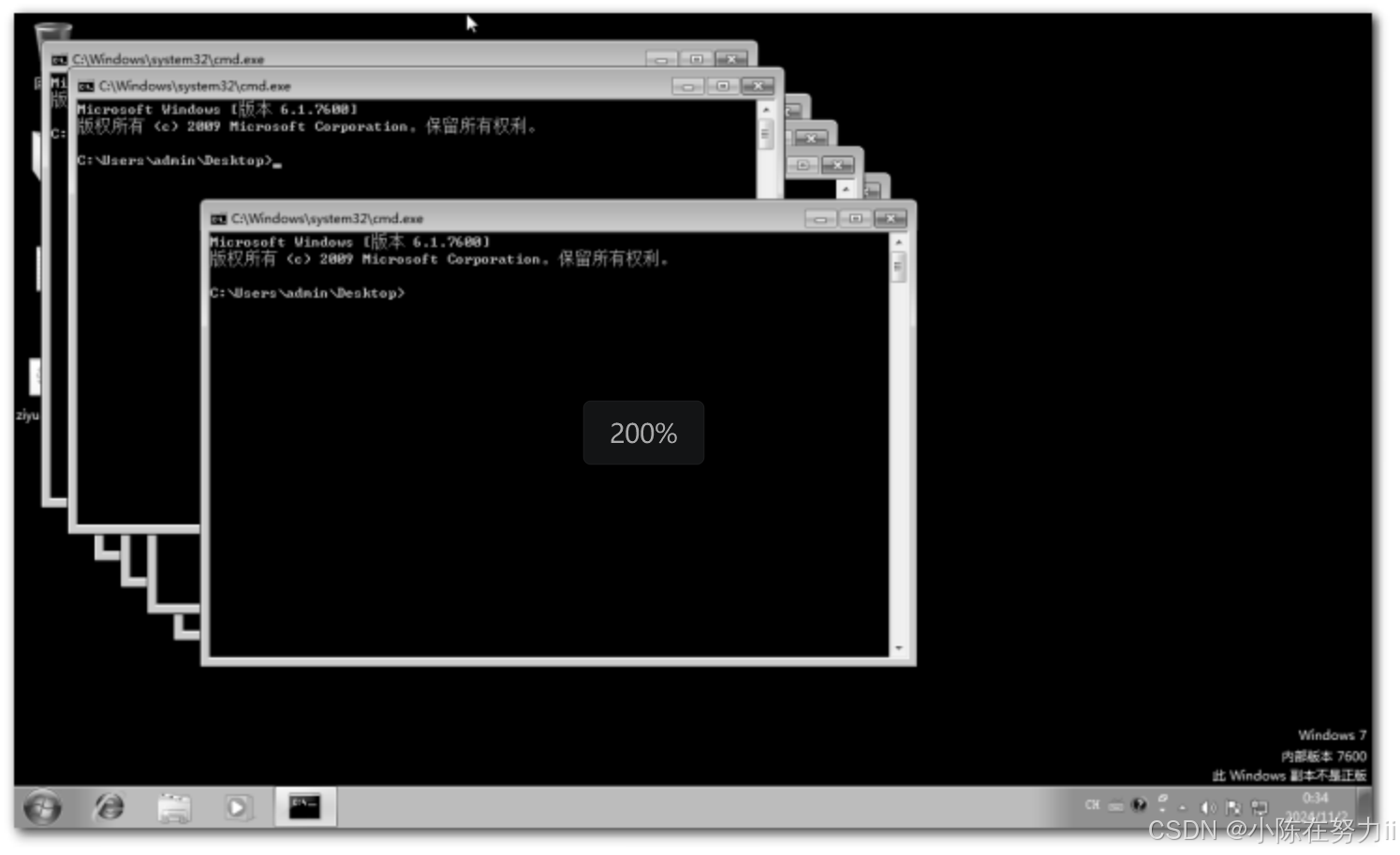Open the system menu icon of the front cmd window
Viewport: 1400px width, 855px height.
[x=219, y=219]
